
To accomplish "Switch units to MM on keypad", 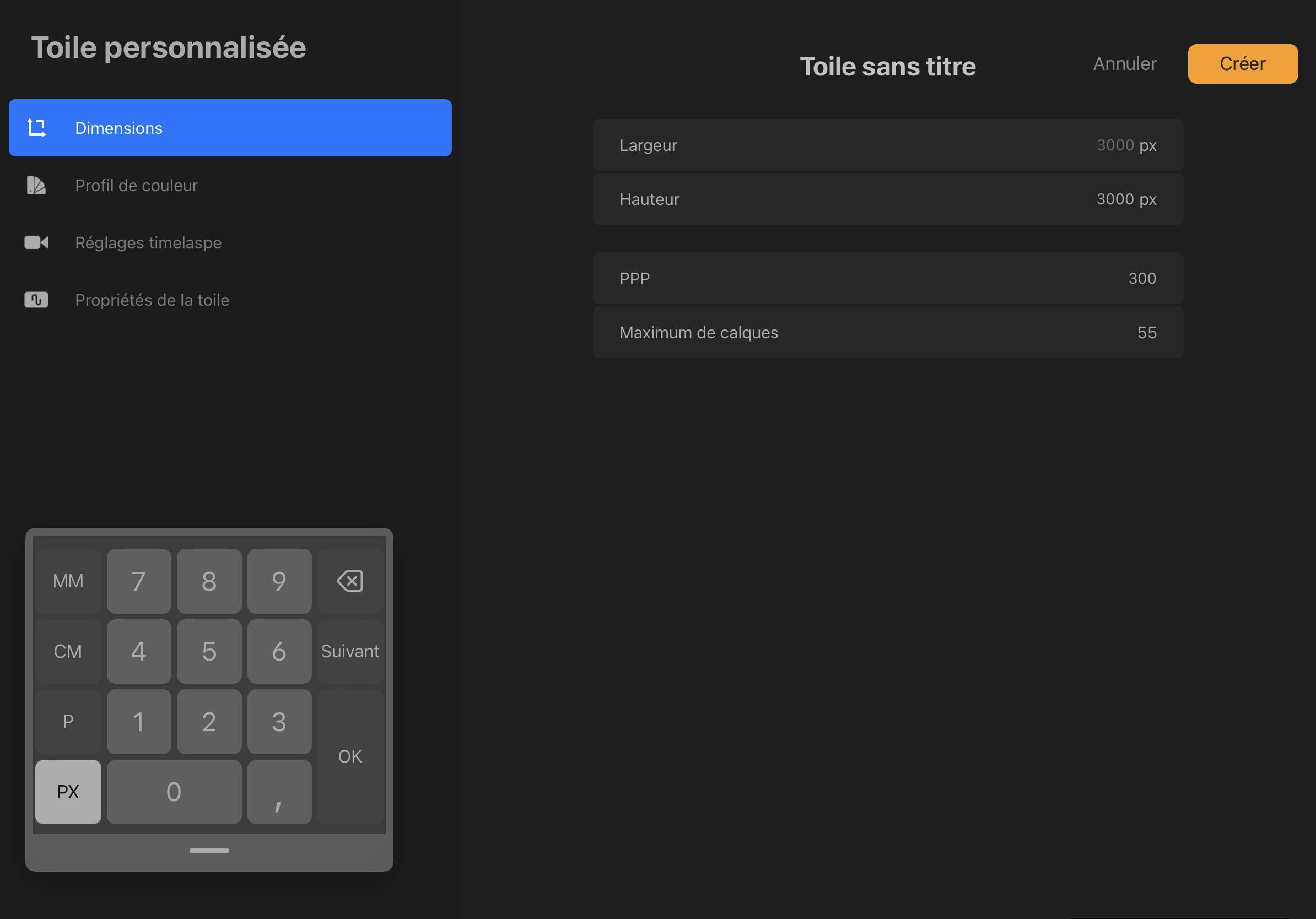I will click(x=68, y=581).
